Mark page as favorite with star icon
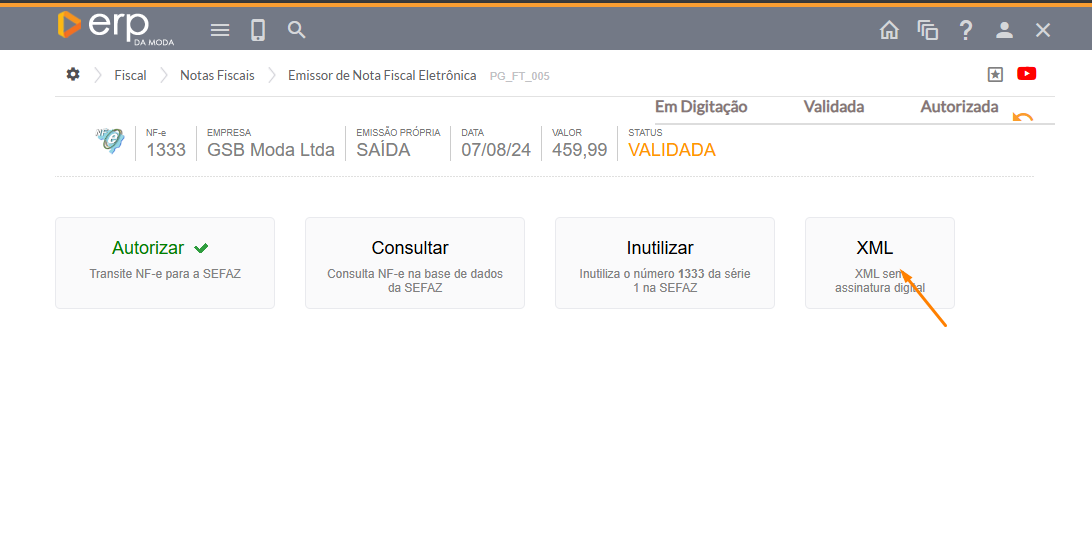 [x=995, y=74]
